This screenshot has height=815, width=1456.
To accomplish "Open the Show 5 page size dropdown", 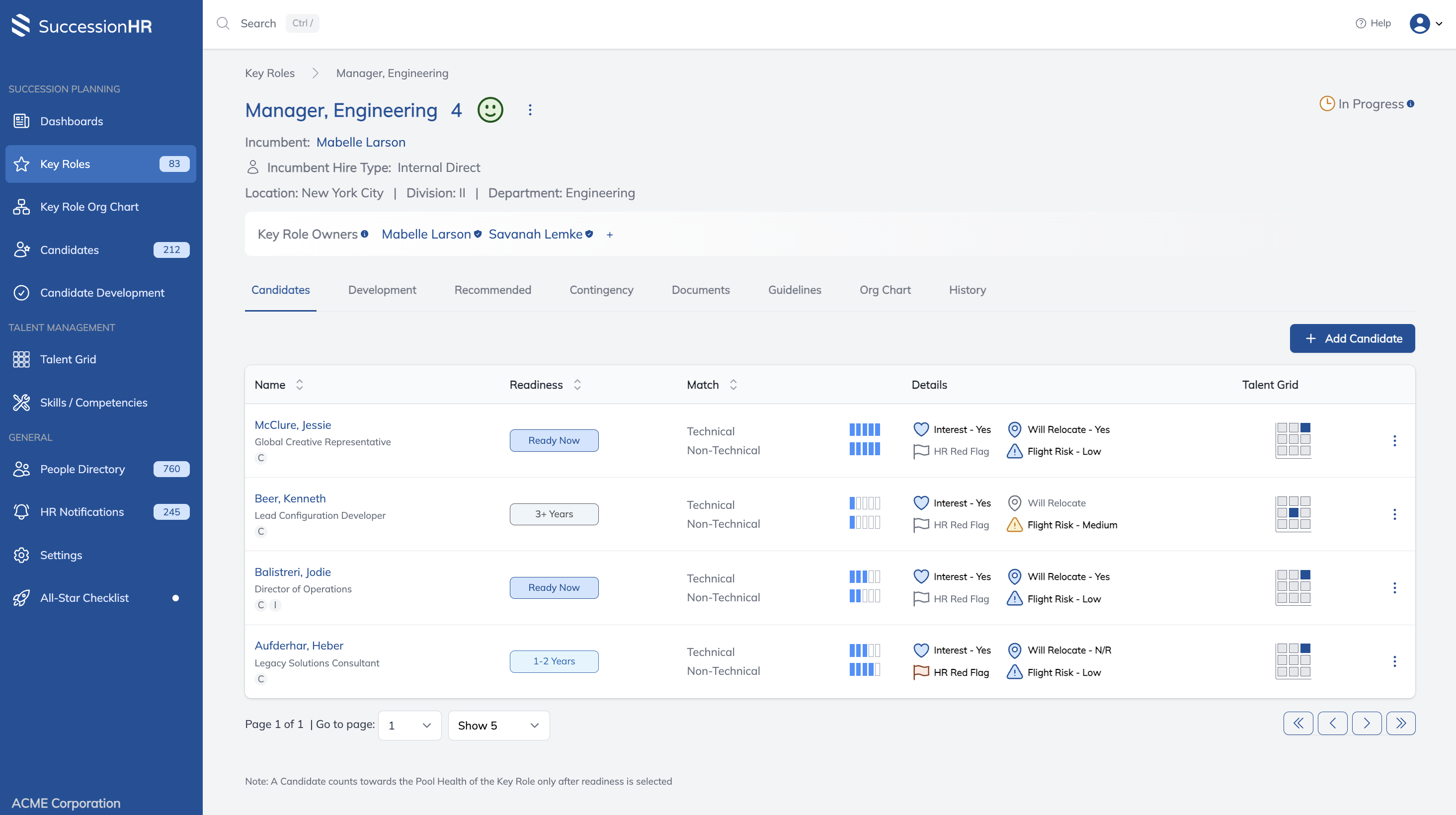I will [498, 725].
